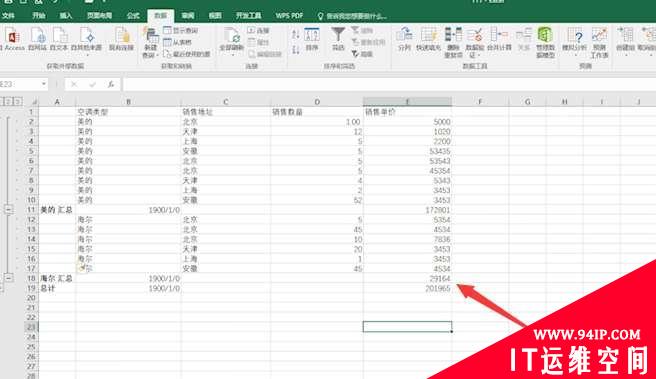Switch to the 公式 ribbon tab

pyautogui.click(x=133, y=16)
